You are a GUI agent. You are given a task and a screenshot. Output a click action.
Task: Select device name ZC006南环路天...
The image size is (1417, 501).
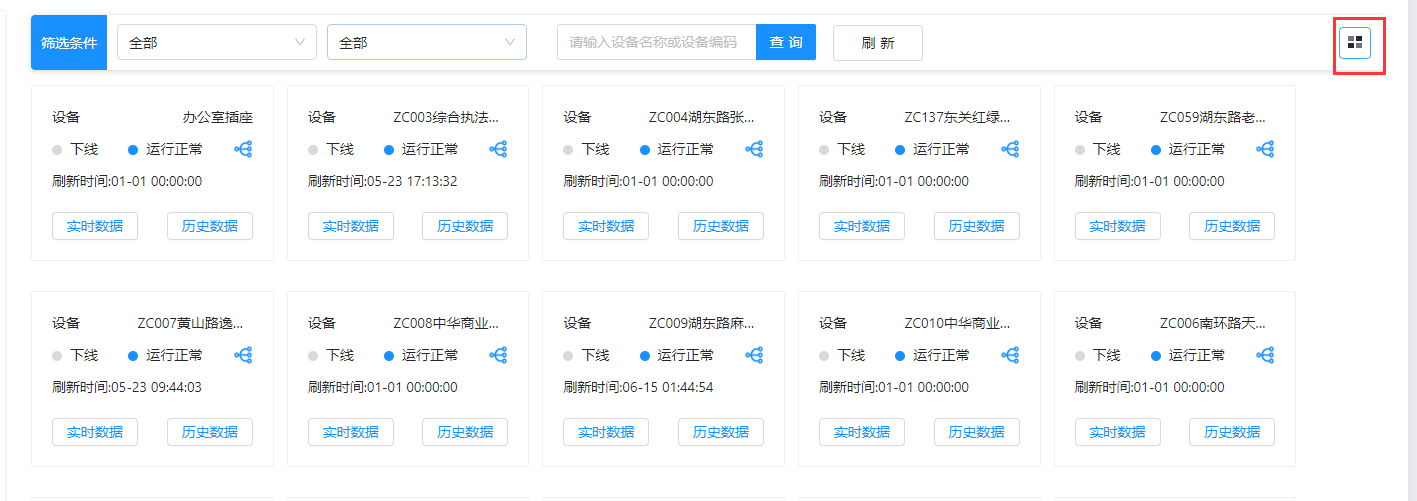(1213, 323)
